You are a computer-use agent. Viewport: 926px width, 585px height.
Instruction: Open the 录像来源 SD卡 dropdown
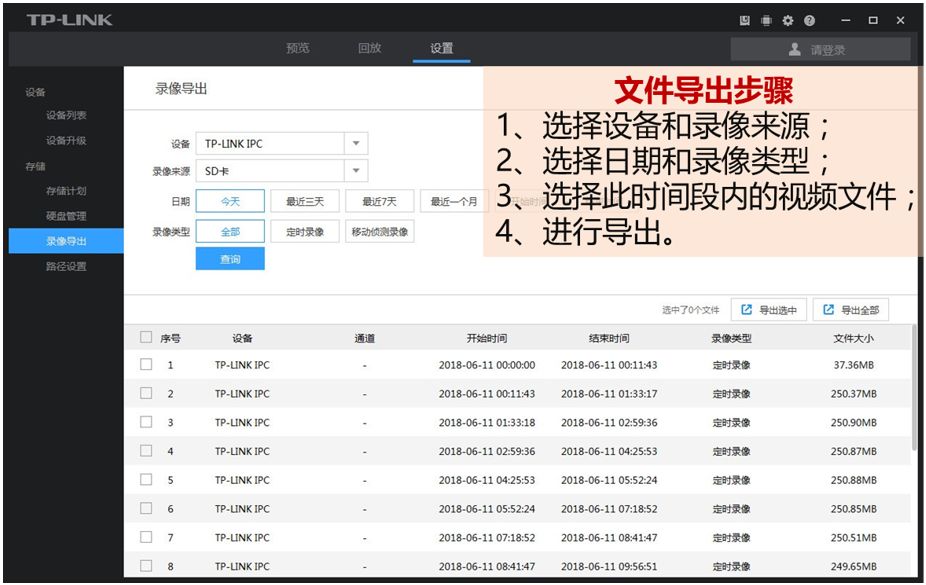point(356,171)
